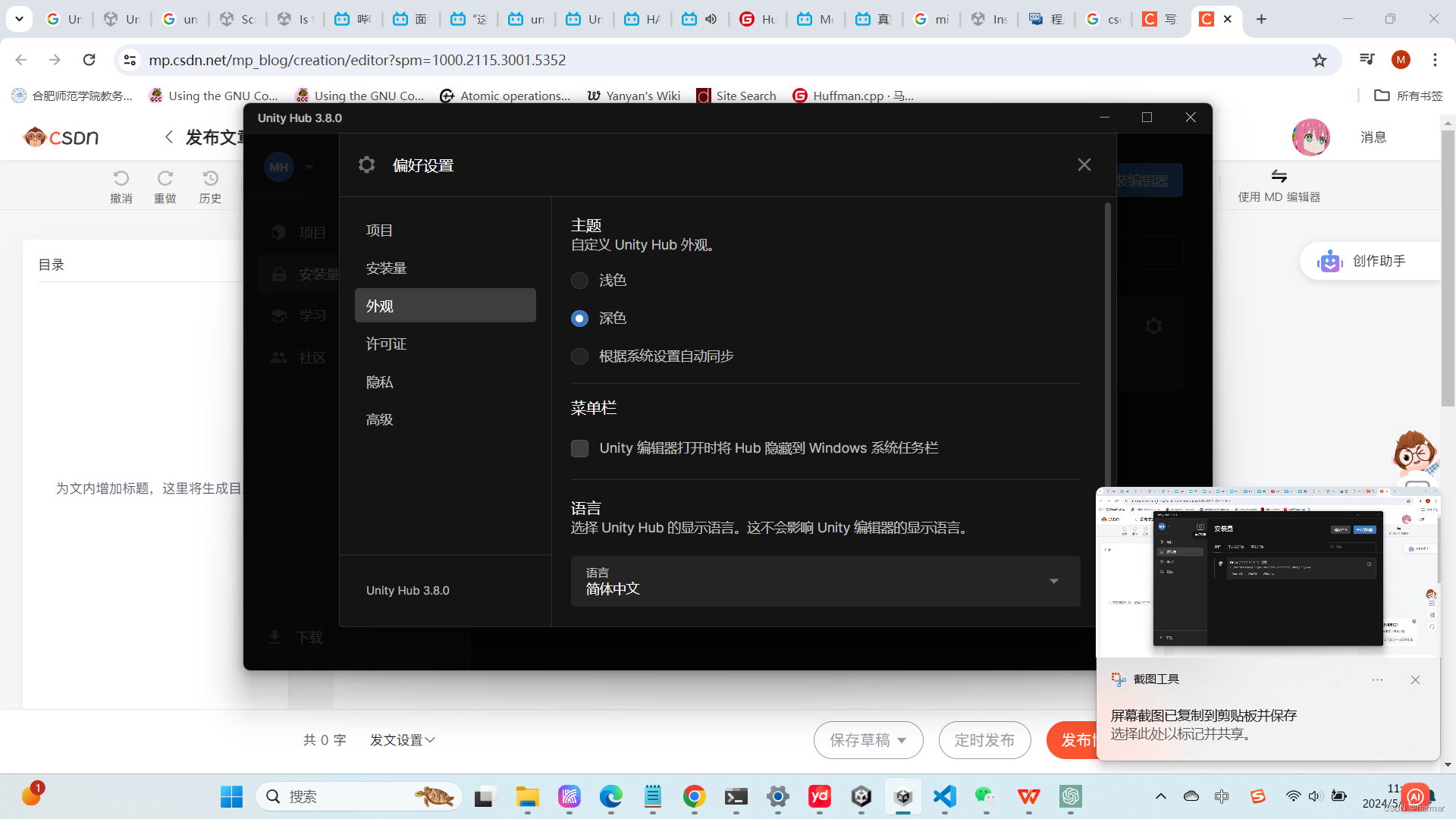
Task: Open Windows Start menu
Action: [x=231, y=796]
